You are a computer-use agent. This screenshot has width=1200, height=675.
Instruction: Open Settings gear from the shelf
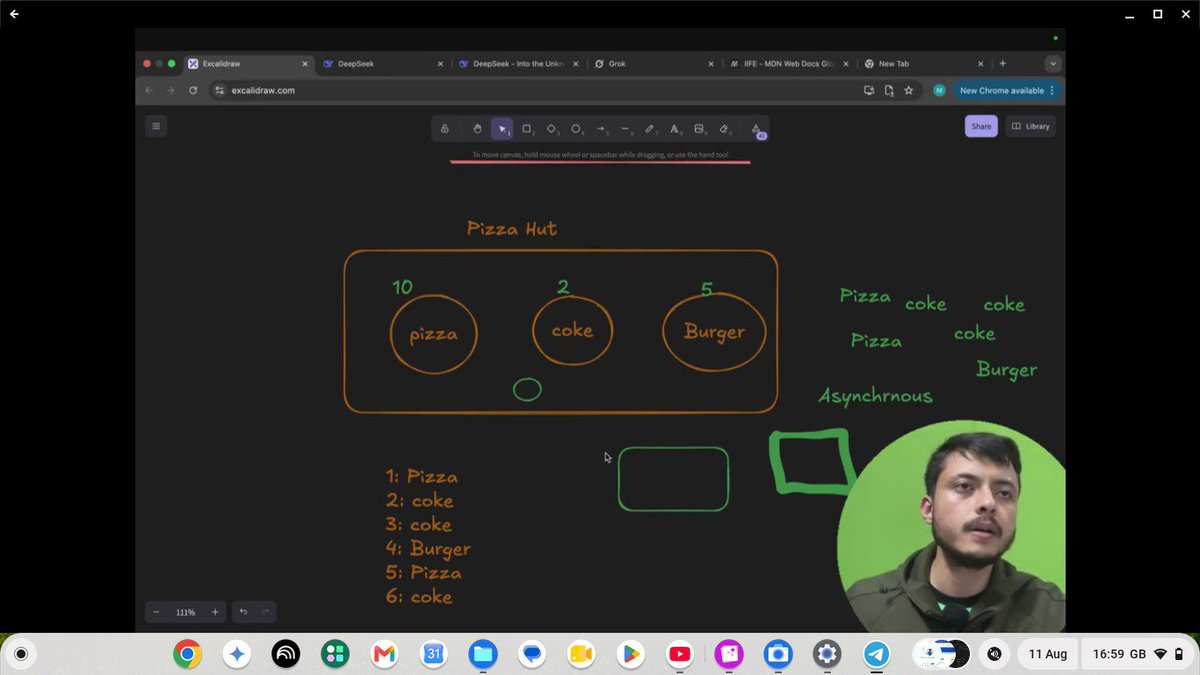(827, 654)
